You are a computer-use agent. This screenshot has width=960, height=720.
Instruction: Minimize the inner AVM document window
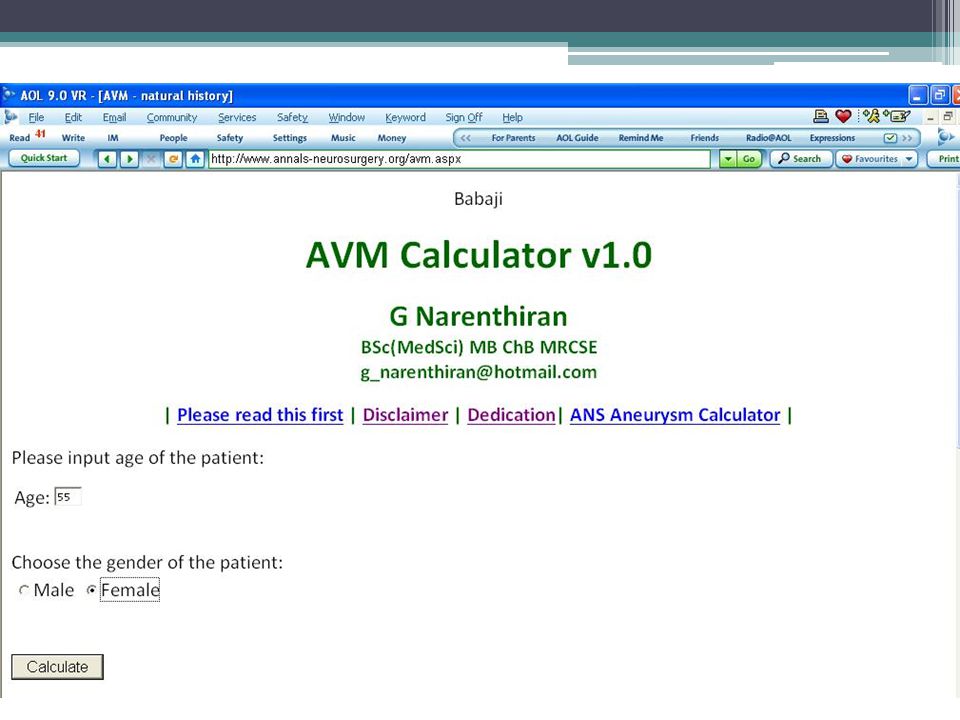(931, 117)
